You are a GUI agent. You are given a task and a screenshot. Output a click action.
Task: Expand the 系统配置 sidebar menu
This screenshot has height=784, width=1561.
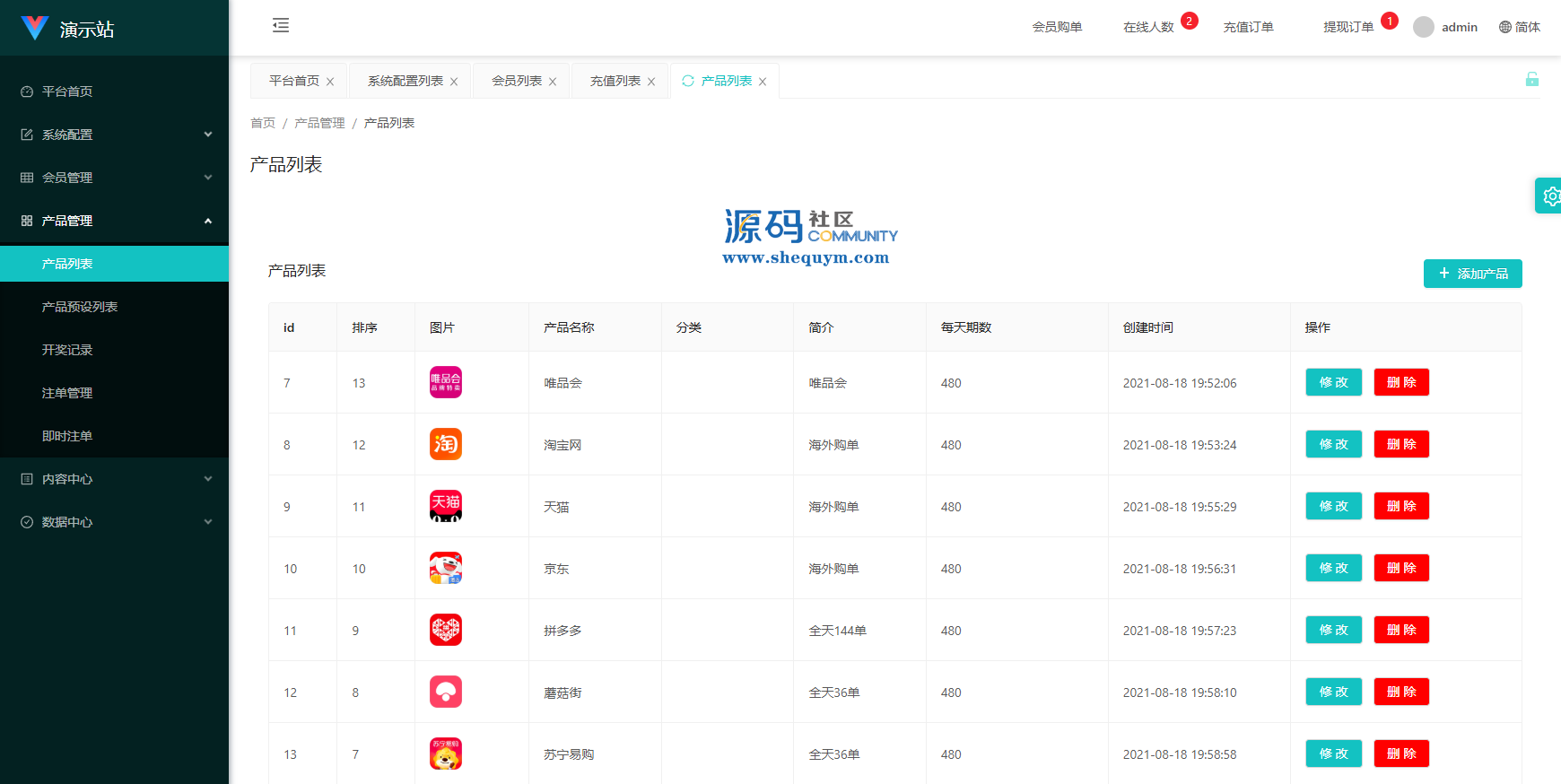pos(115,135)
